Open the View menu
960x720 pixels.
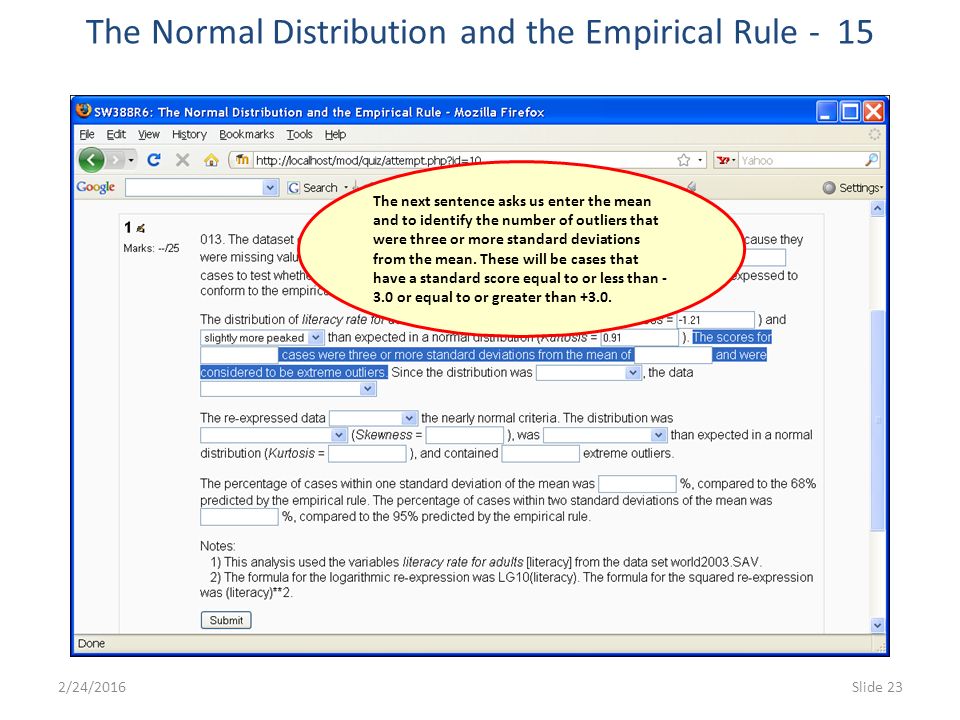pyautogui.click(x=148, y=135)
